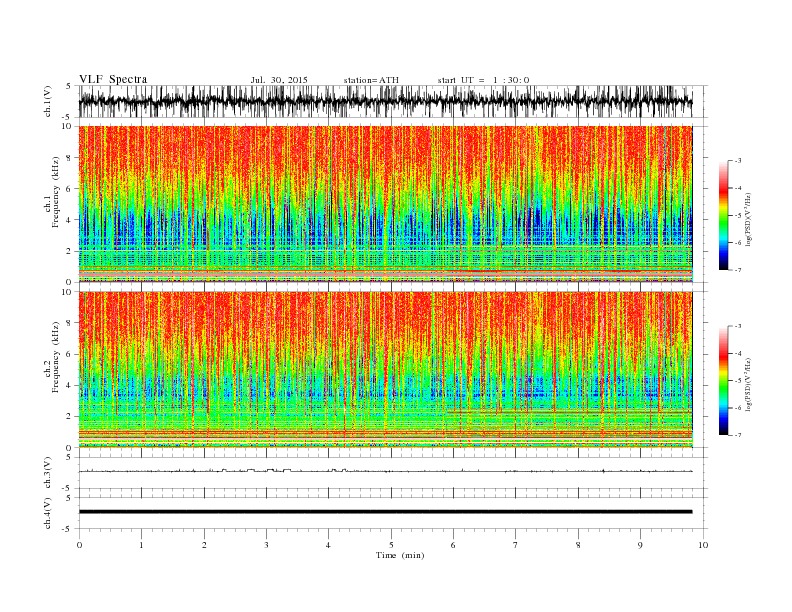Click the date 'Jul. 30, 2015' header

[279, 80]
